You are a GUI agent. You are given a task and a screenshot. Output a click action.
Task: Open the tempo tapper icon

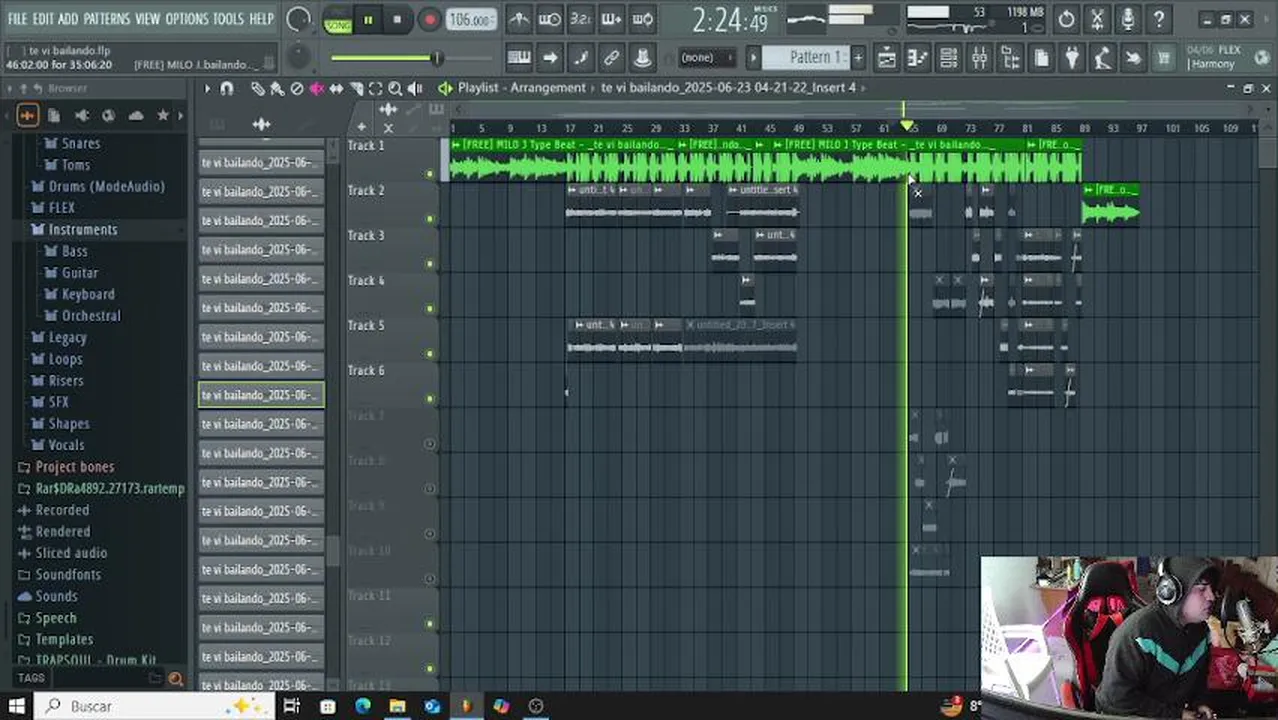pyautogui.click(x=1102, y=58)
